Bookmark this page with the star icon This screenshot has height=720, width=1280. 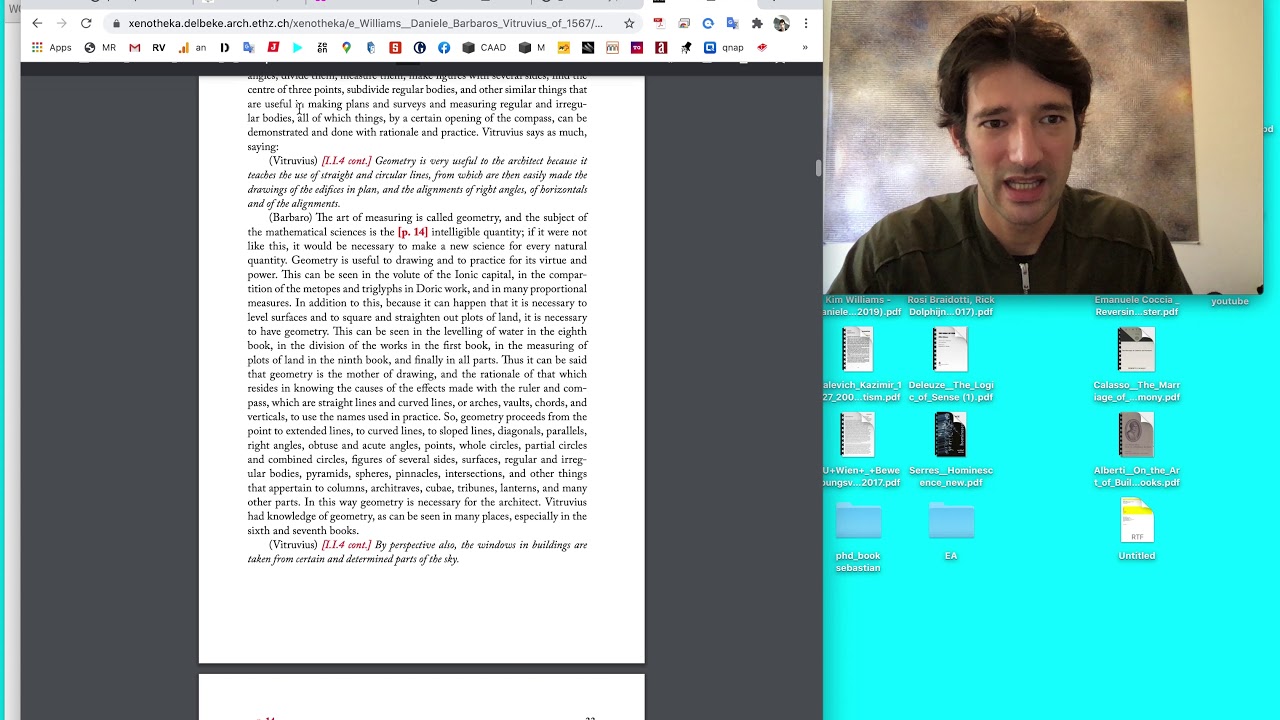point(629,23)
